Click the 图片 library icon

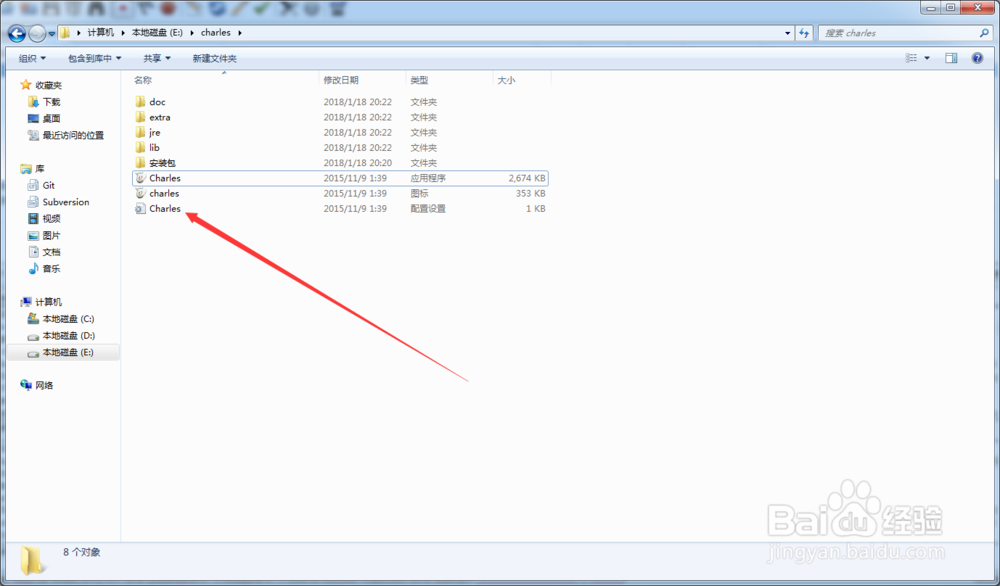tap(33, 235)
